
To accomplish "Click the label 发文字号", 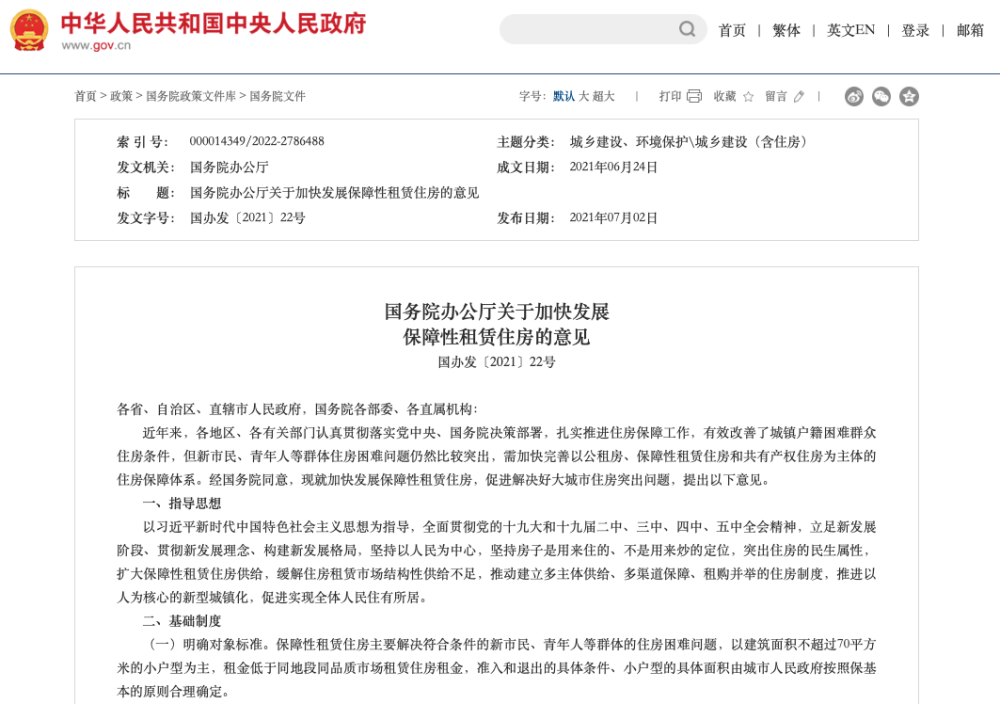I will [x=146, y=218].
